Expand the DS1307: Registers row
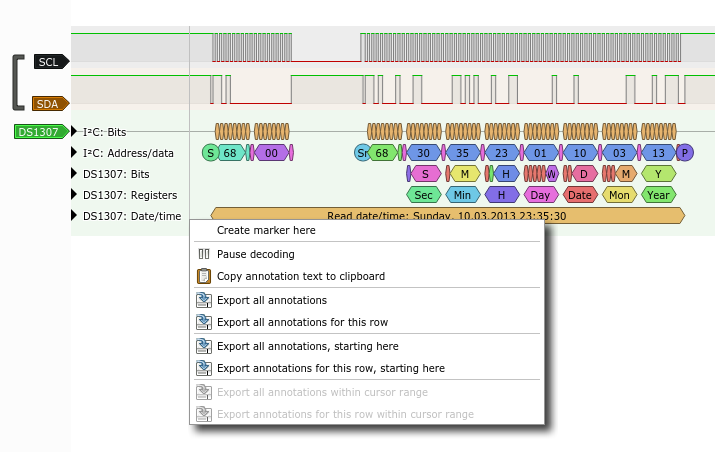 click(x=74, y=195)
